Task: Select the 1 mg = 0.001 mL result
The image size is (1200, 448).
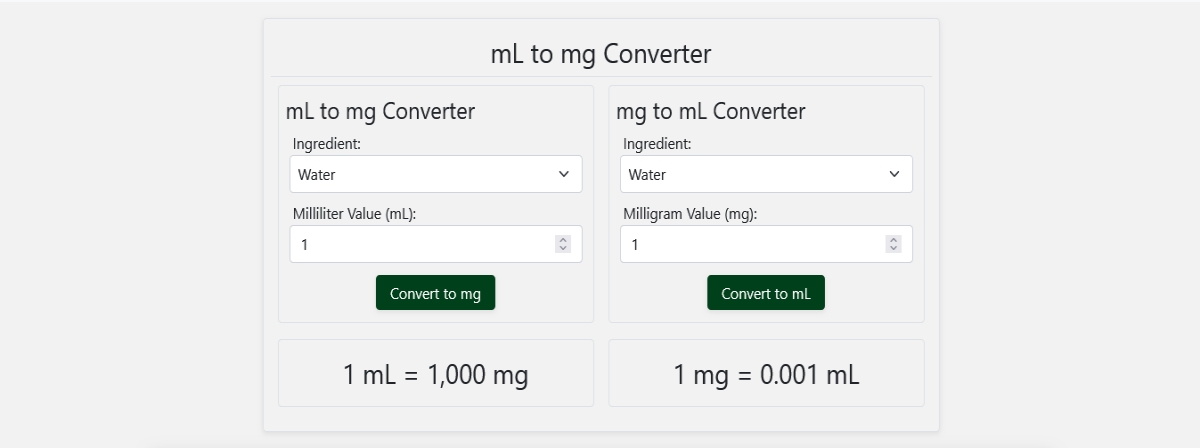Action: coord(766,375)
